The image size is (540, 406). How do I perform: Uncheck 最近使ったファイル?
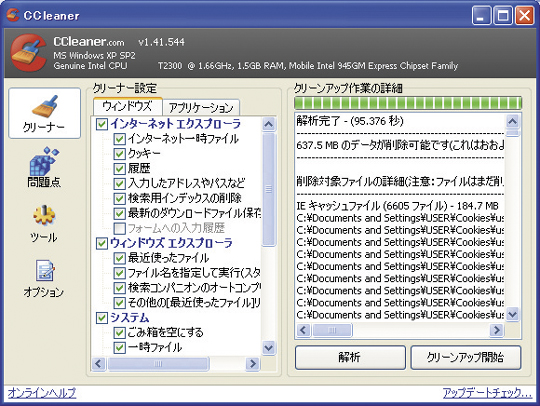(x=119, y=258)
